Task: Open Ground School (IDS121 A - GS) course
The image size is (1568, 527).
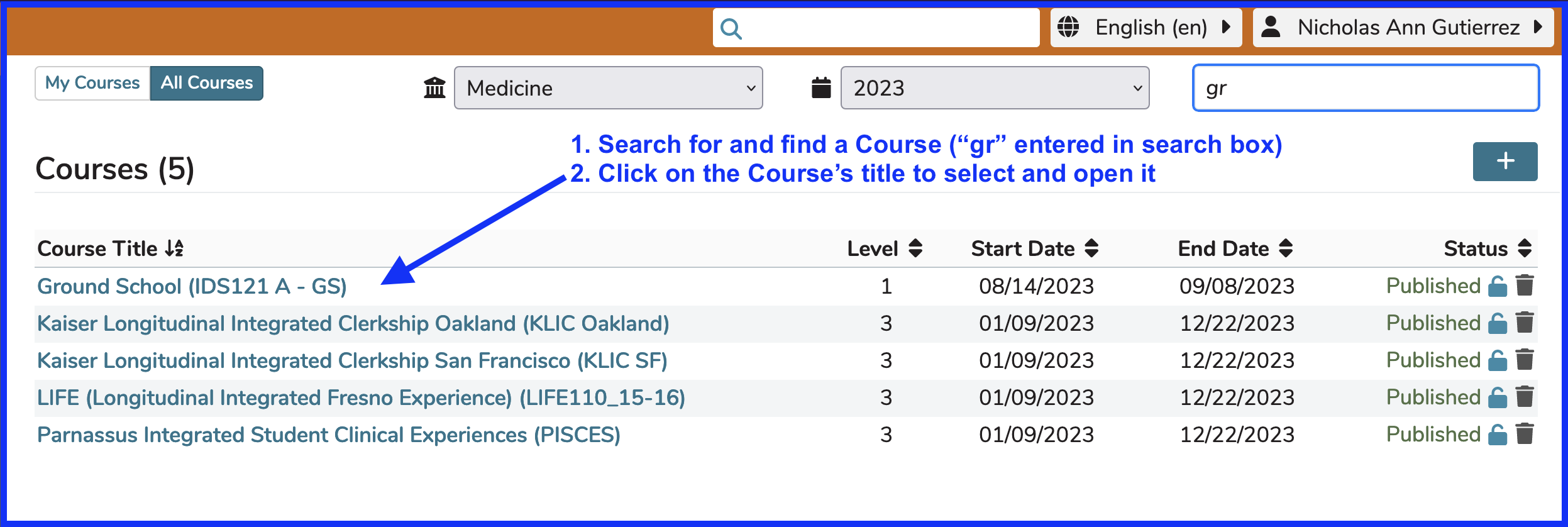Action: point(192,286)
